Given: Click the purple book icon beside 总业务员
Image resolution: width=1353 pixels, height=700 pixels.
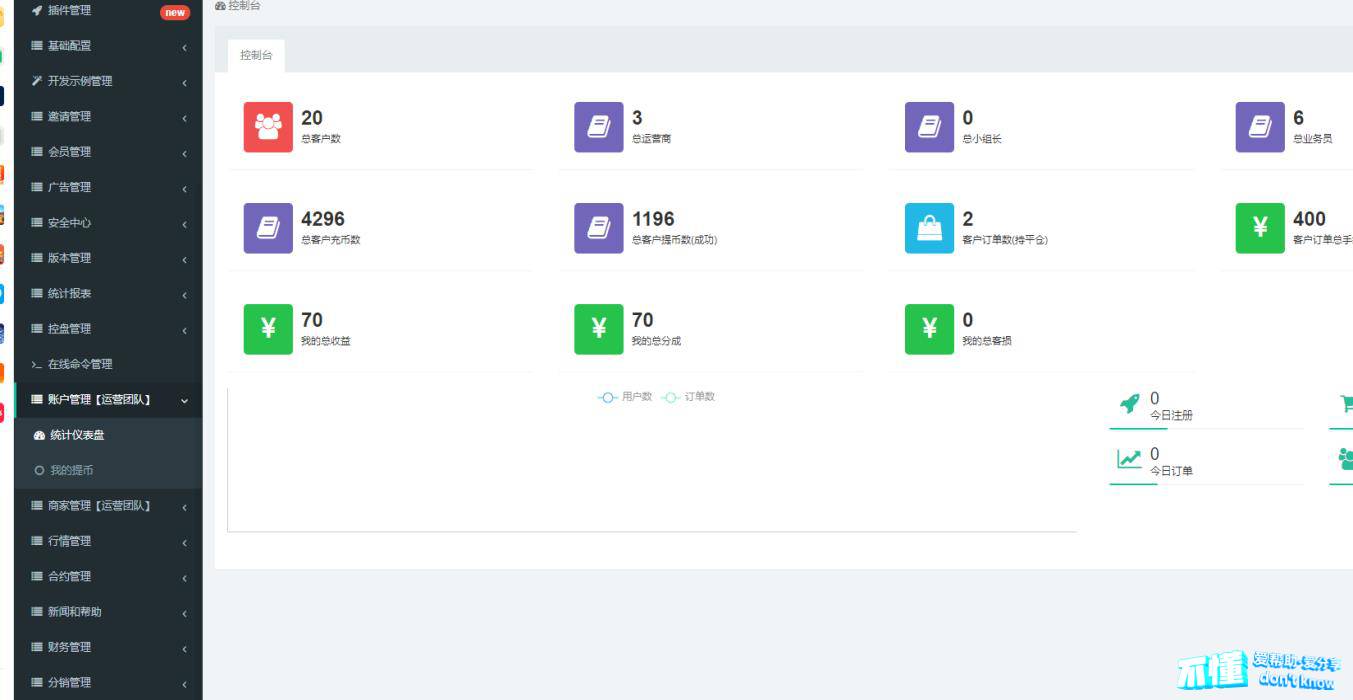Looking at the screenshot, I should [1260, 127].
